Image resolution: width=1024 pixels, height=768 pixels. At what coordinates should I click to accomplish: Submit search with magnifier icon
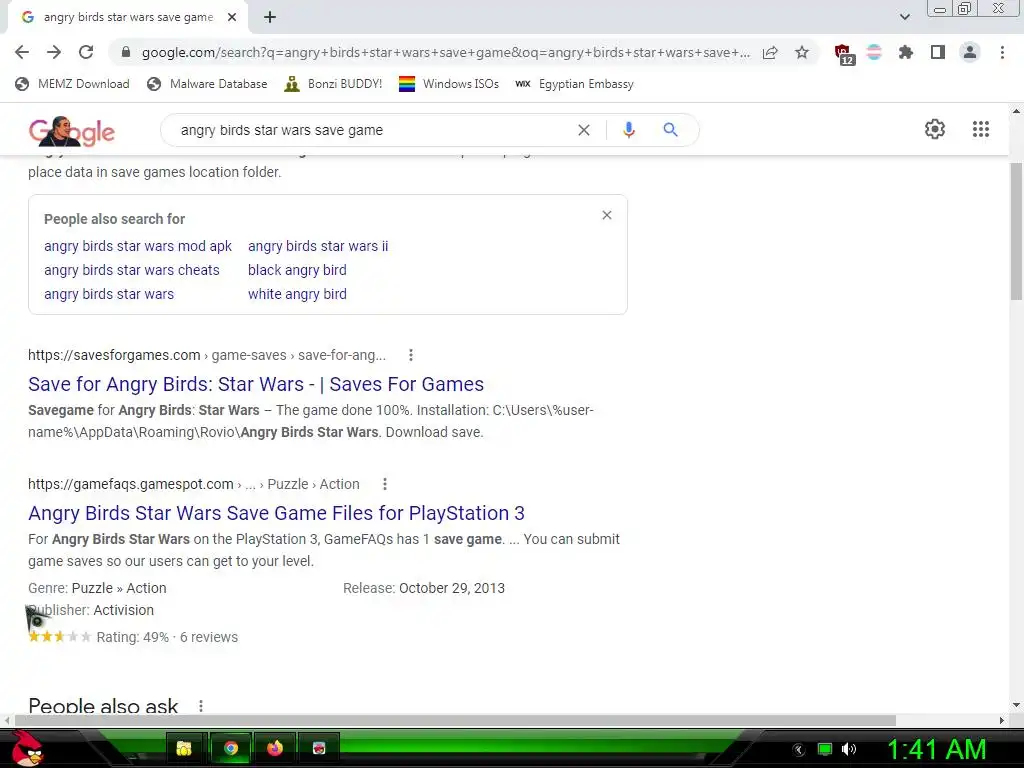click(670, 130)
